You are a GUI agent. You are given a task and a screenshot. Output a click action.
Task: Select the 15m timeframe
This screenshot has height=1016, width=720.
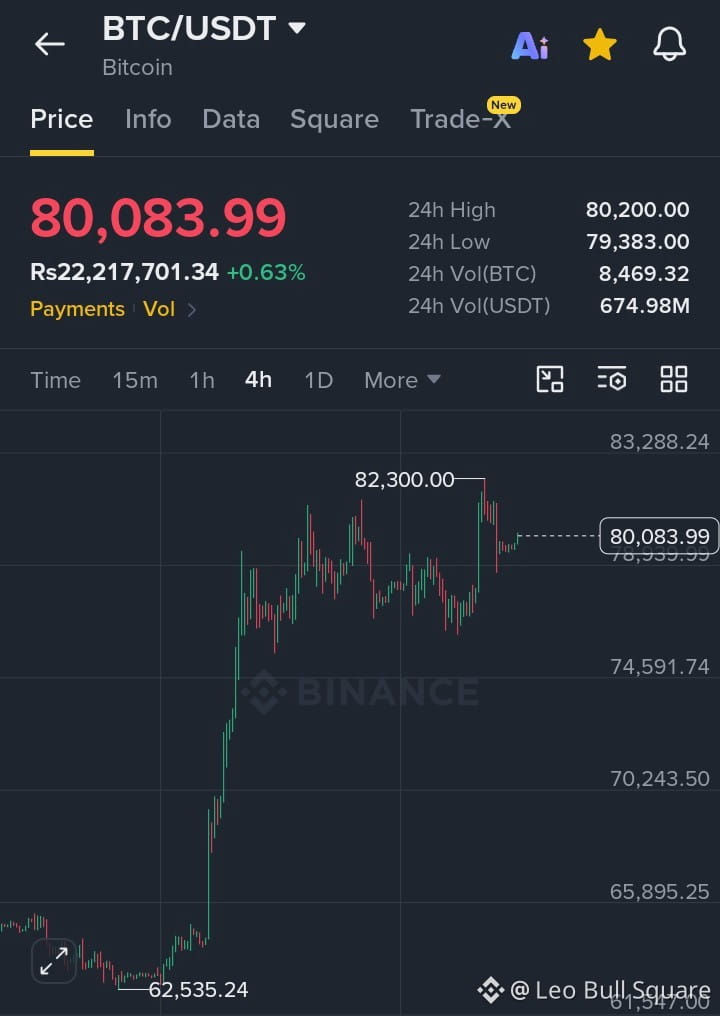tap(135, 380)
